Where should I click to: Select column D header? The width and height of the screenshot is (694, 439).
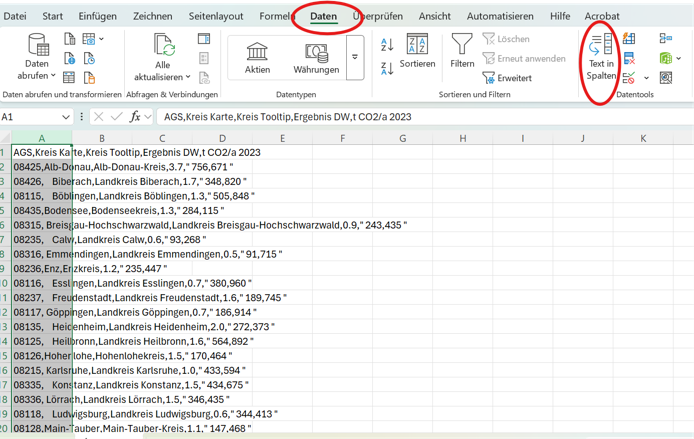pos(222,139)
